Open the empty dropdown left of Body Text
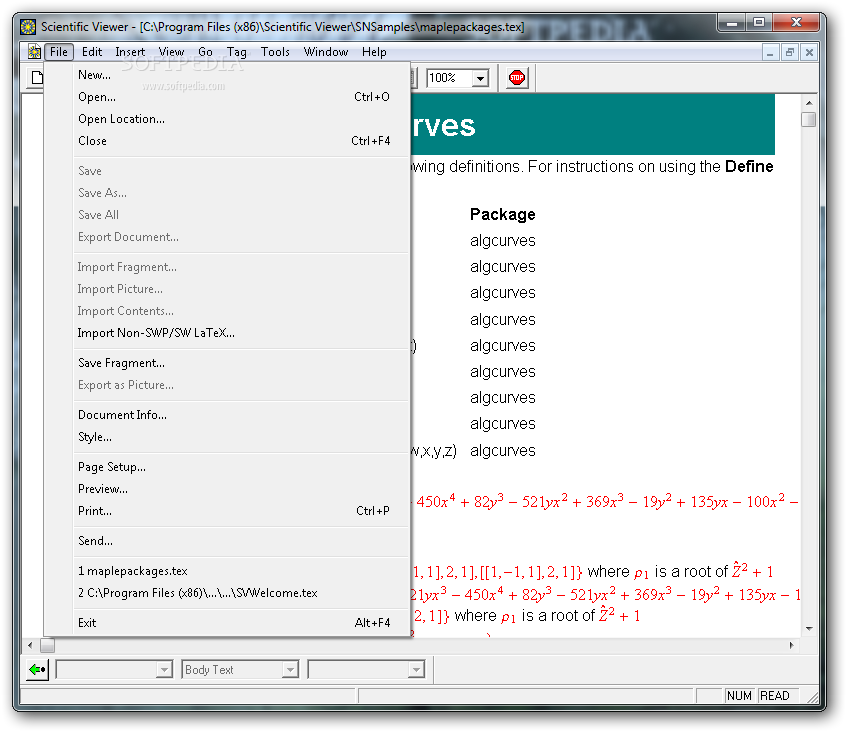Screen dimensions: 847x732 click(164, 670)
